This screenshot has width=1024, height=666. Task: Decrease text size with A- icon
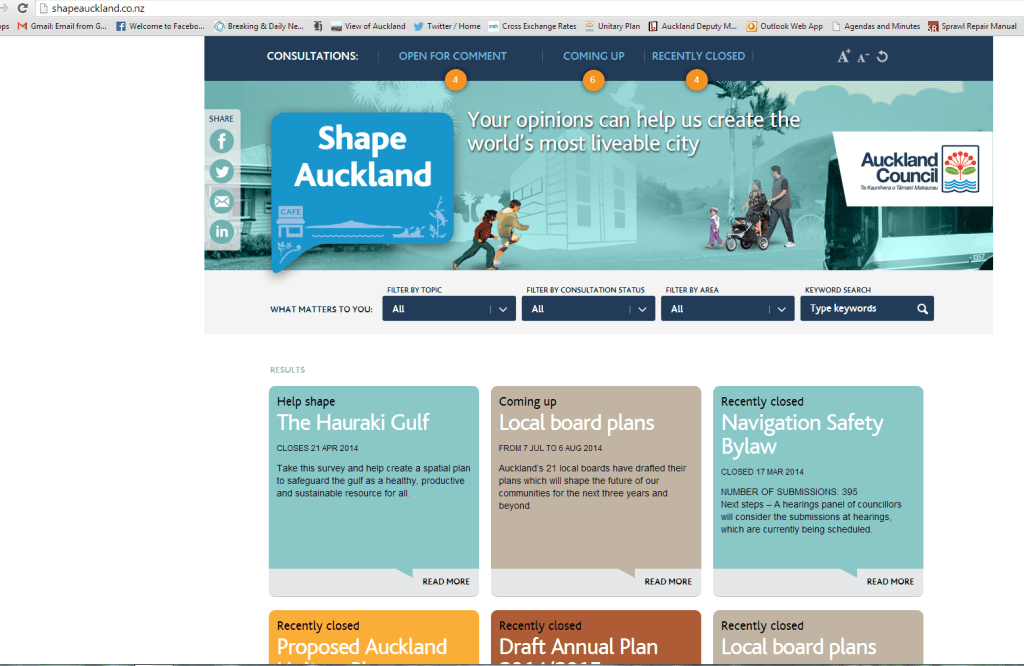pyautogui.click(x=863, y=57)
